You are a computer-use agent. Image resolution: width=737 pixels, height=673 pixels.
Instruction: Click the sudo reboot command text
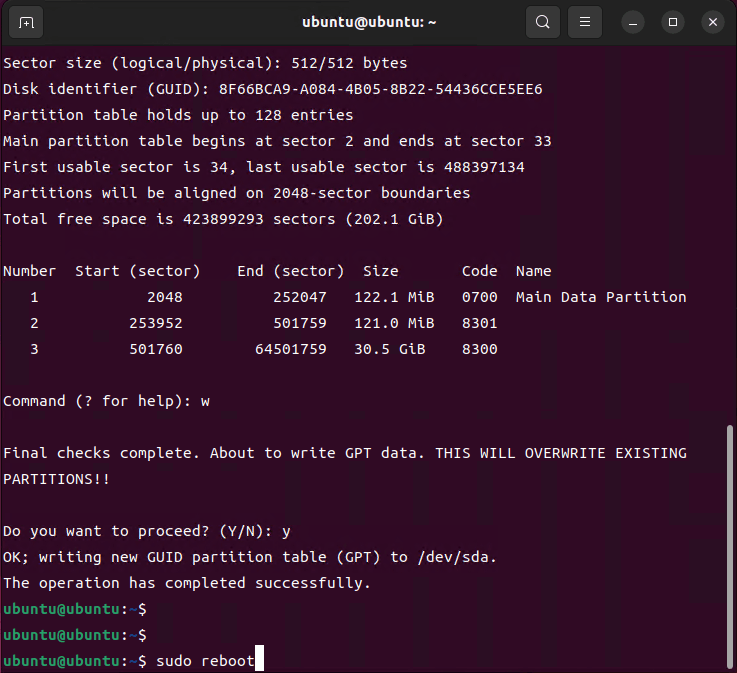tap(205, 661)
